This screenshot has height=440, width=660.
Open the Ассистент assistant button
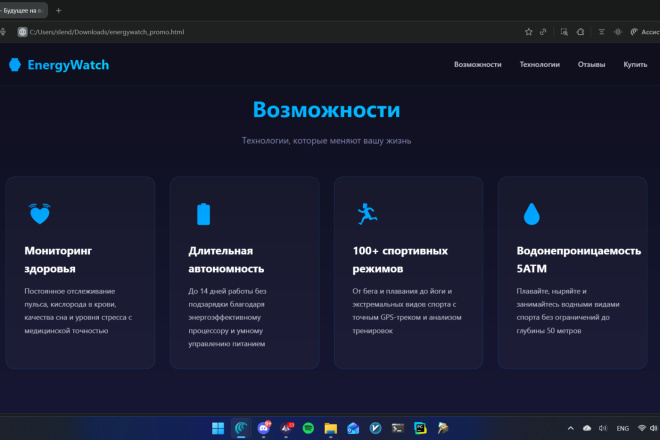[x=644, y=32]
